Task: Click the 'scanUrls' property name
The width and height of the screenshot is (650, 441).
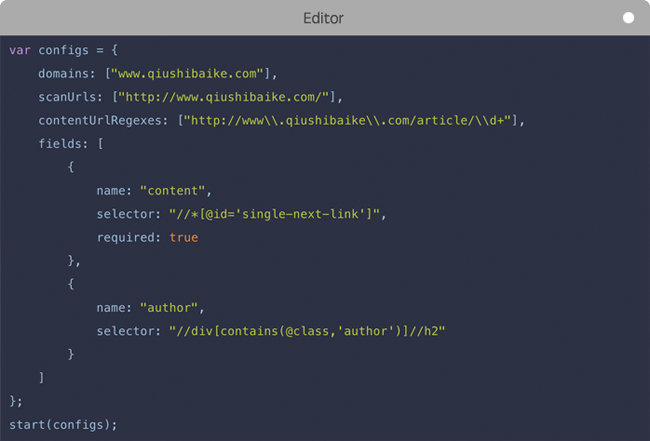Action: point(67,97)
